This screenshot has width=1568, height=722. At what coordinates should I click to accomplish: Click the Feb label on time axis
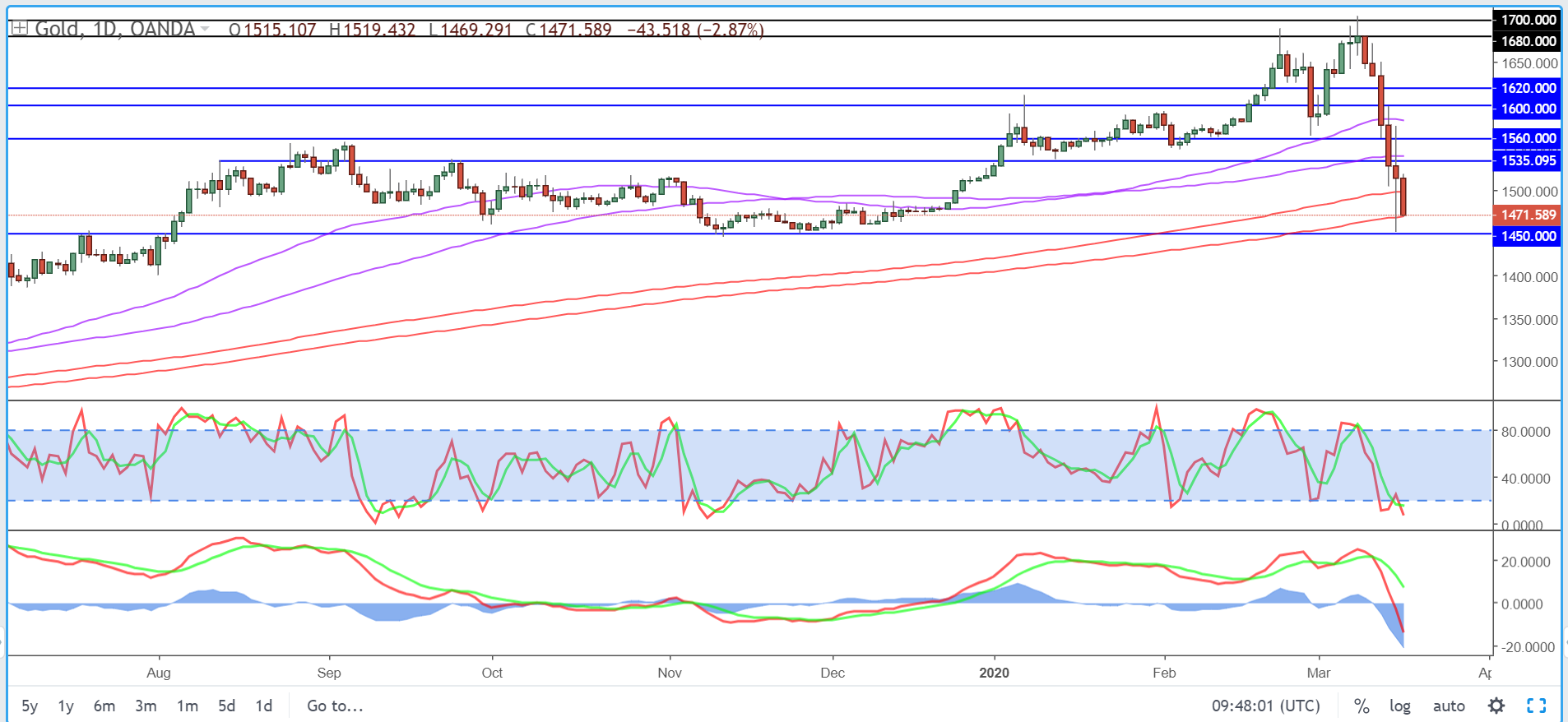pyautogui.click(x=1164, y=673)
